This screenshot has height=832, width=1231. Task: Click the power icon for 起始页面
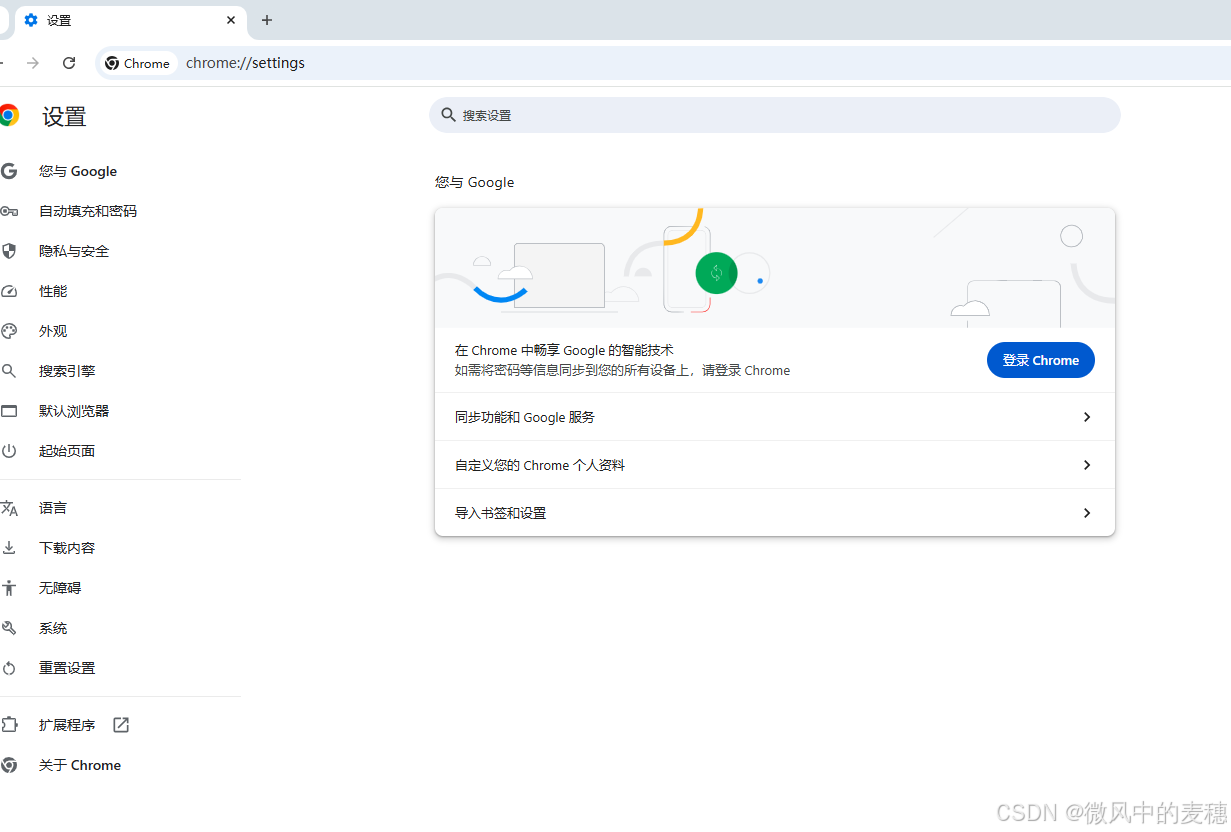(9, 451)
